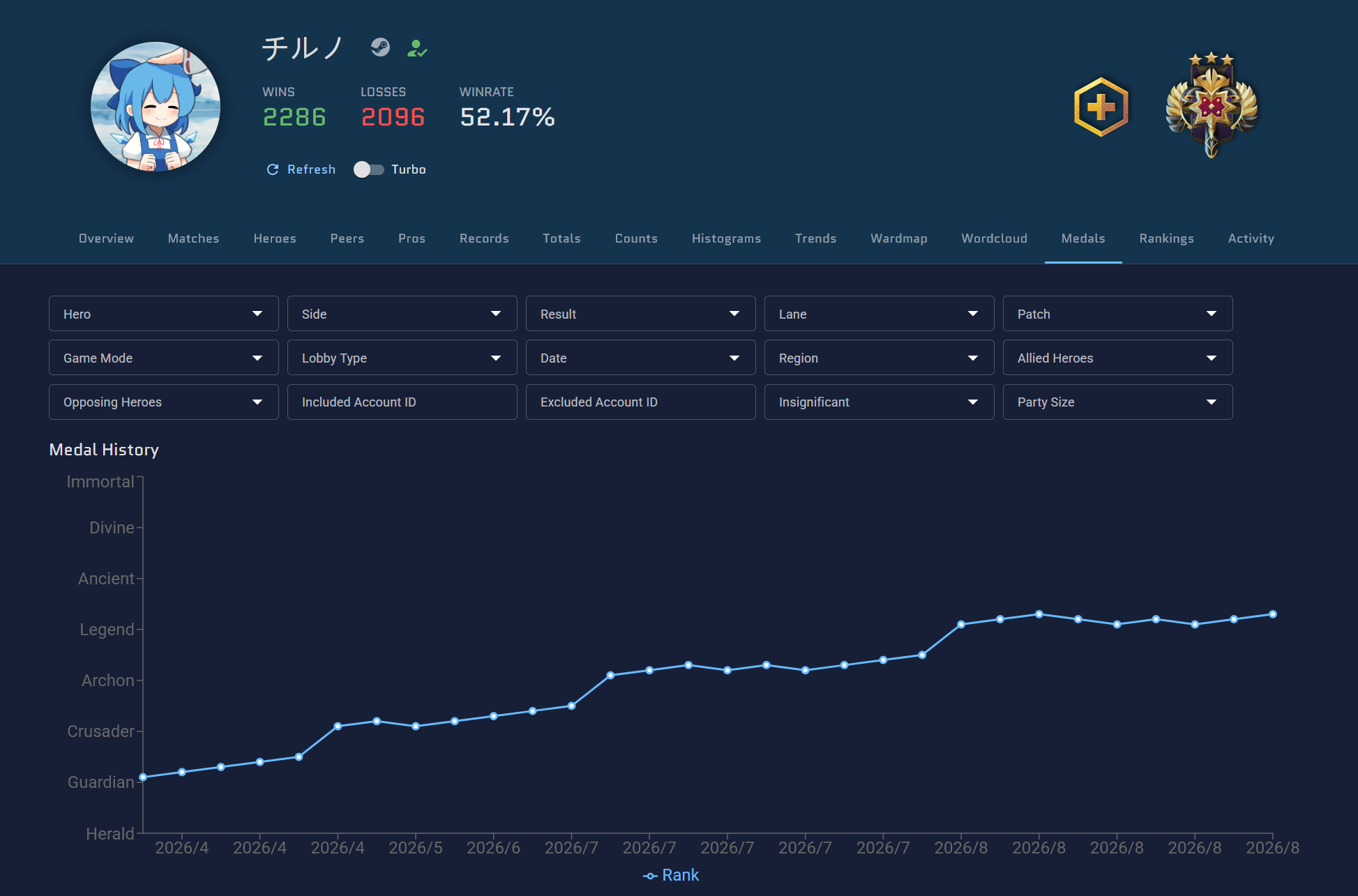Open the Steam profile icon
This screenshot has width=1358, height=896.
point(380,47)
